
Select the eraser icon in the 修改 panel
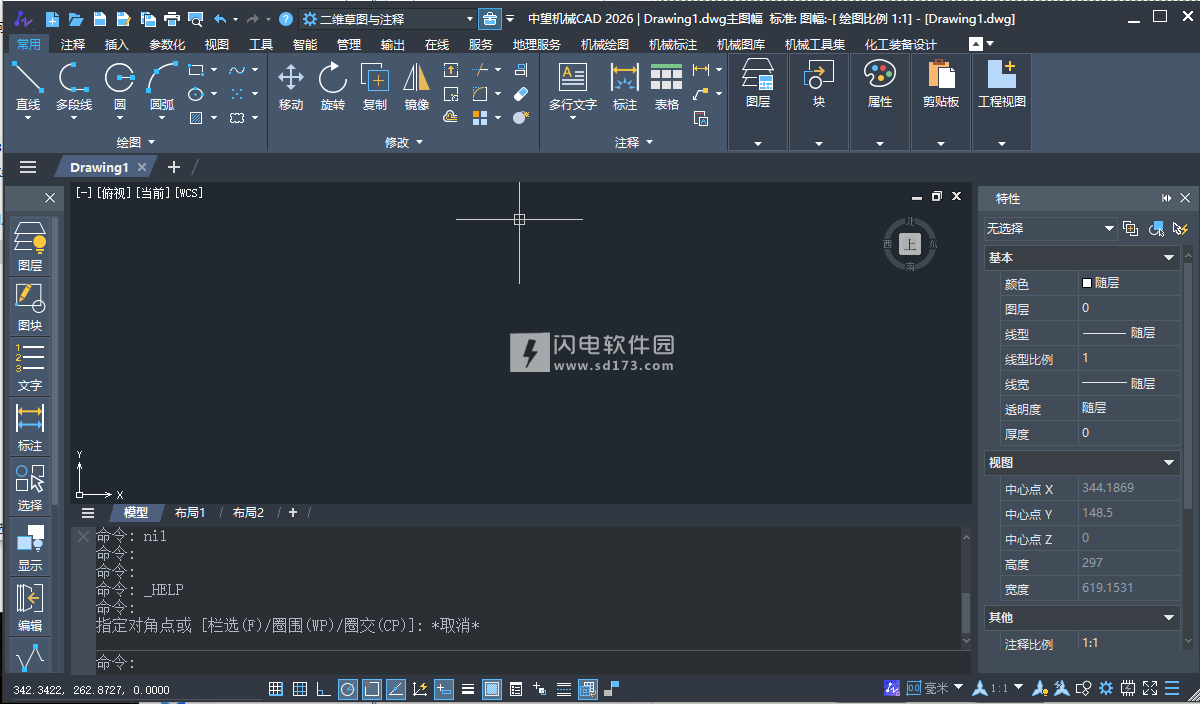click(x=520, y=94)
